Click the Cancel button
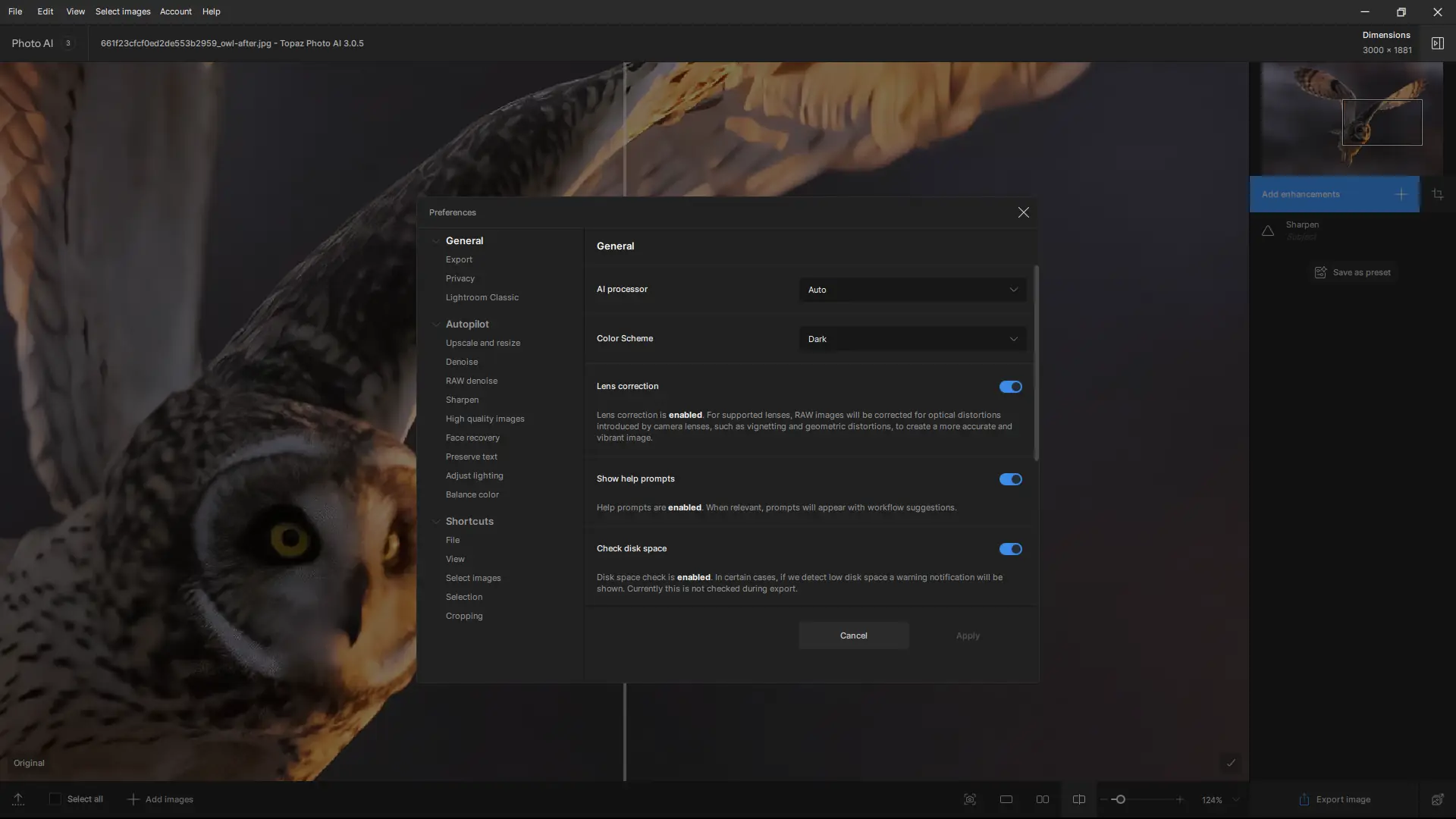 click(853, 635)
